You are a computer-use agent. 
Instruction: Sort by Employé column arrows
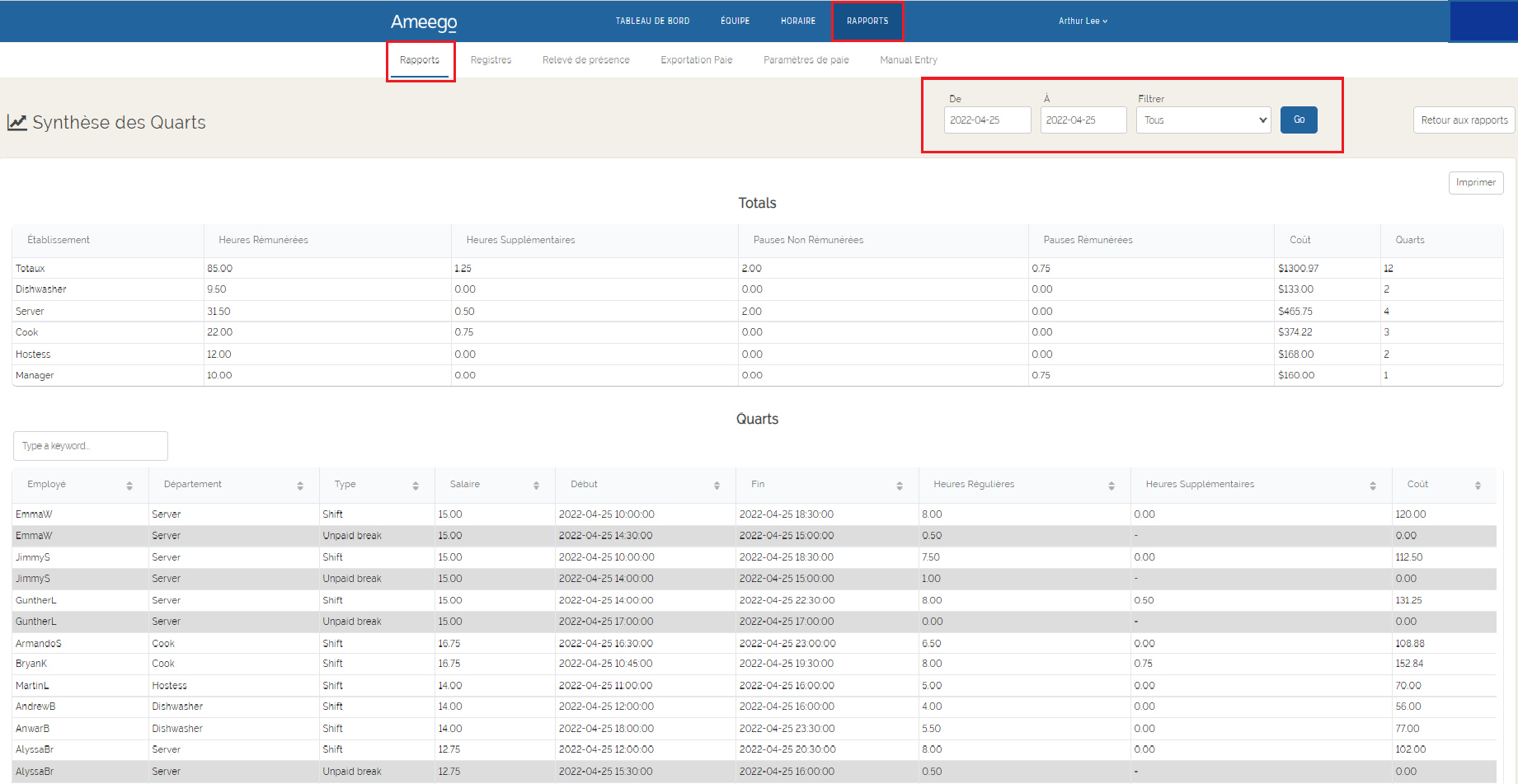click(x=129, y=486)
